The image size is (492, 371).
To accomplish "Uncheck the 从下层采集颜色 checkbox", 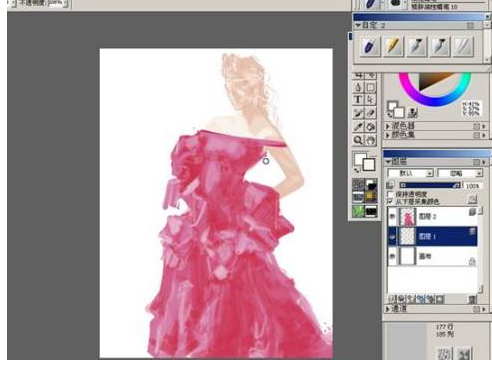I will click(390, 201).
